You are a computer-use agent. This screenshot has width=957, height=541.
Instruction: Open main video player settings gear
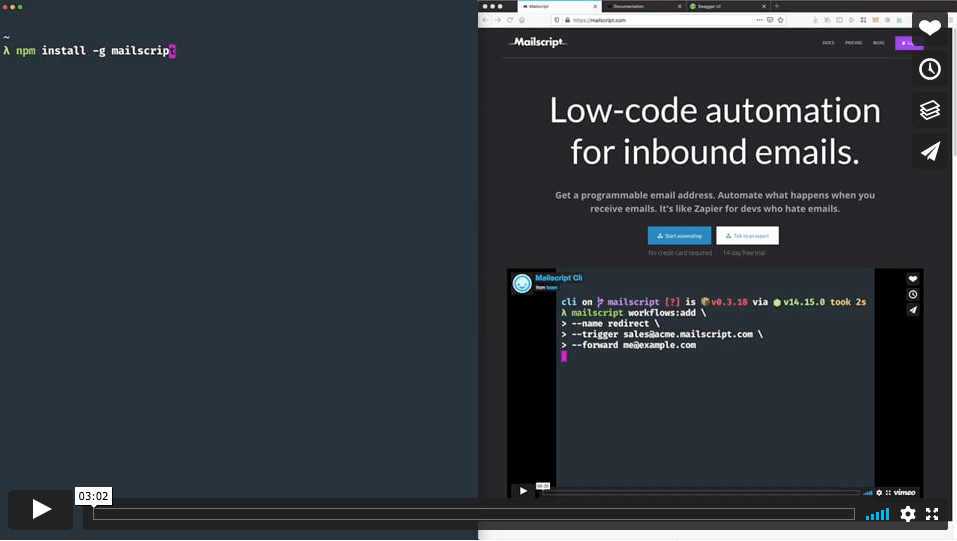(908, 514)
